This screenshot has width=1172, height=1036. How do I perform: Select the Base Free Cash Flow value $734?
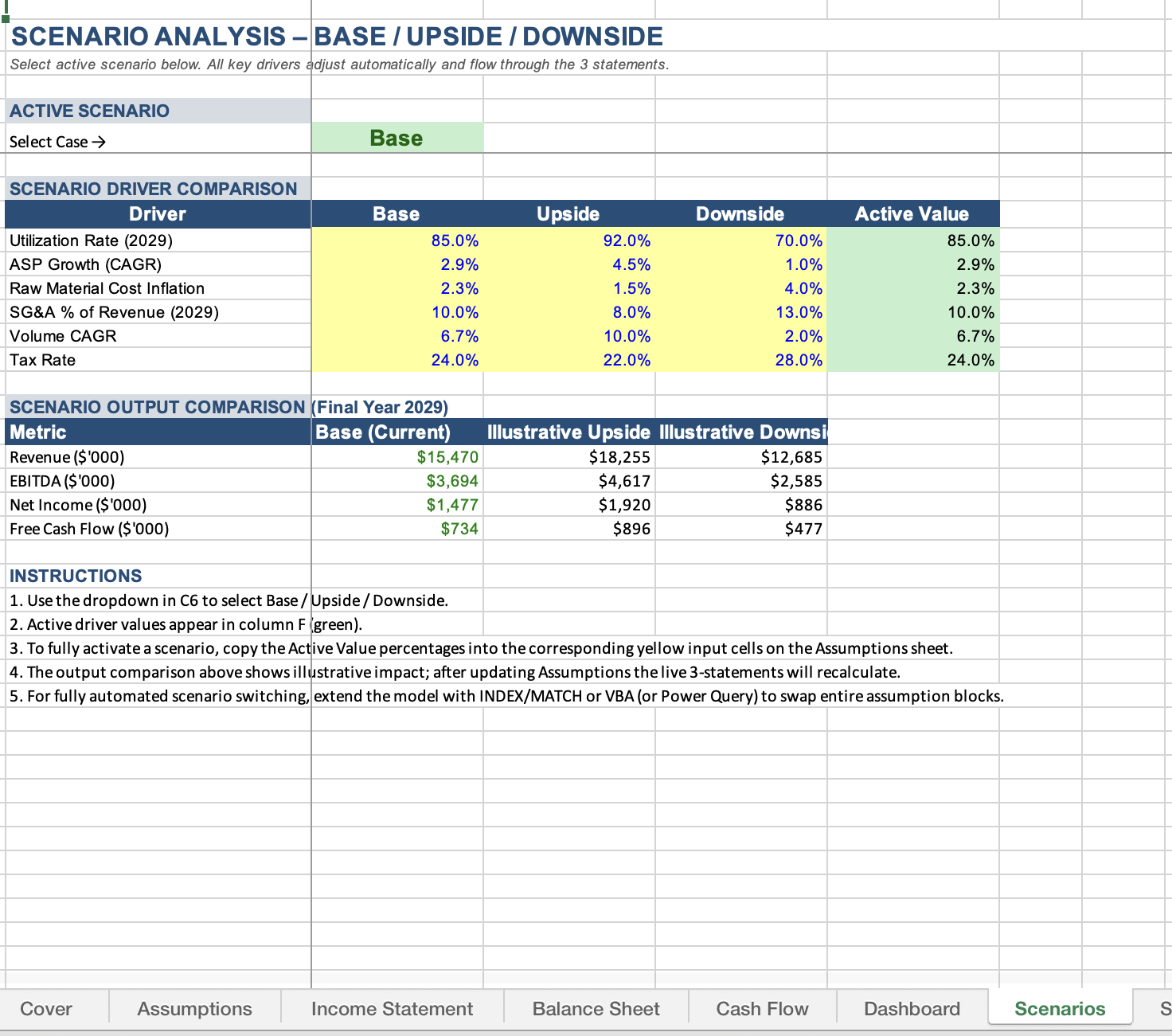397,529
